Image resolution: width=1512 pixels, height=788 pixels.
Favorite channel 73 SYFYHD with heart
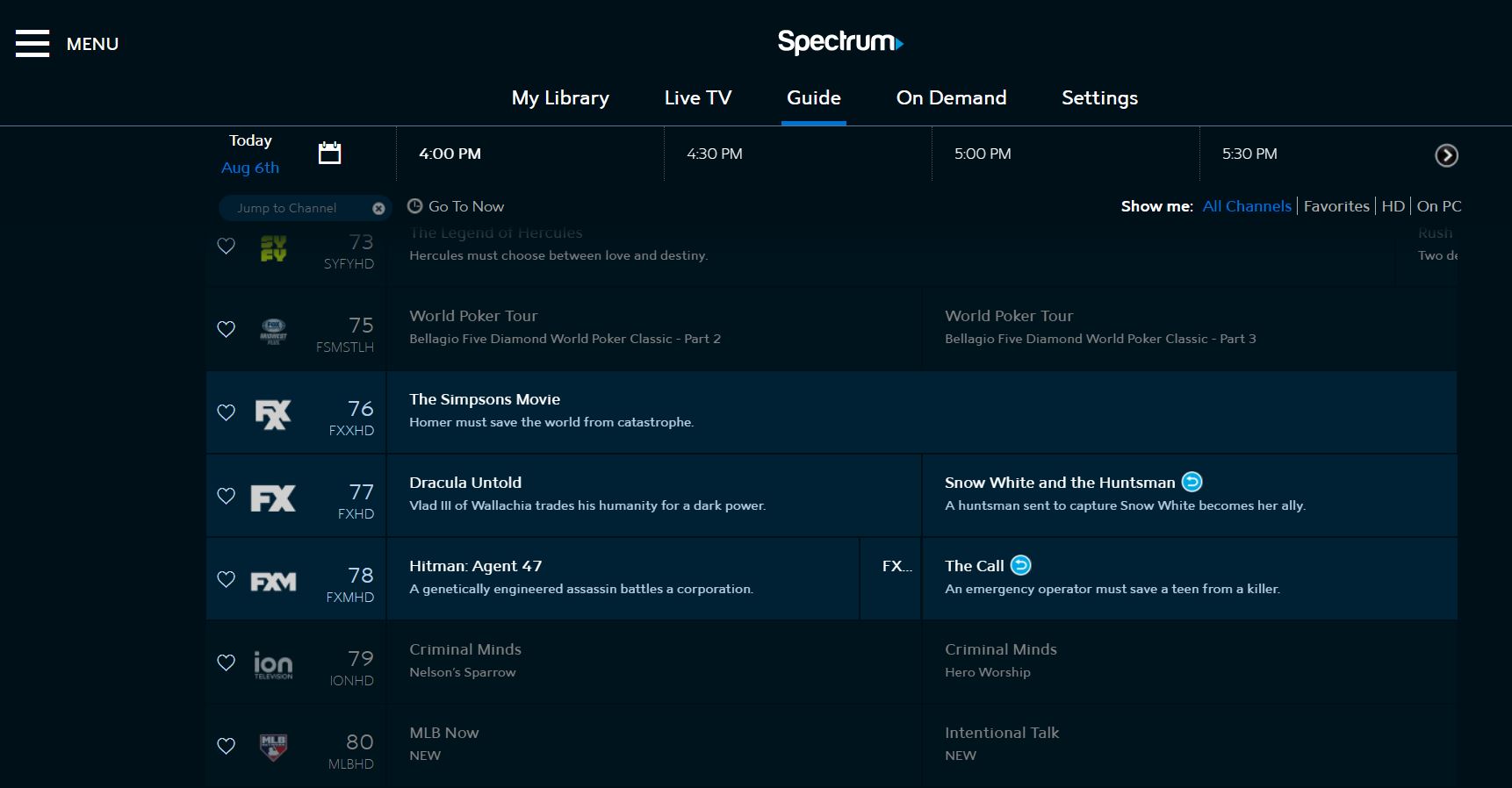226,246
